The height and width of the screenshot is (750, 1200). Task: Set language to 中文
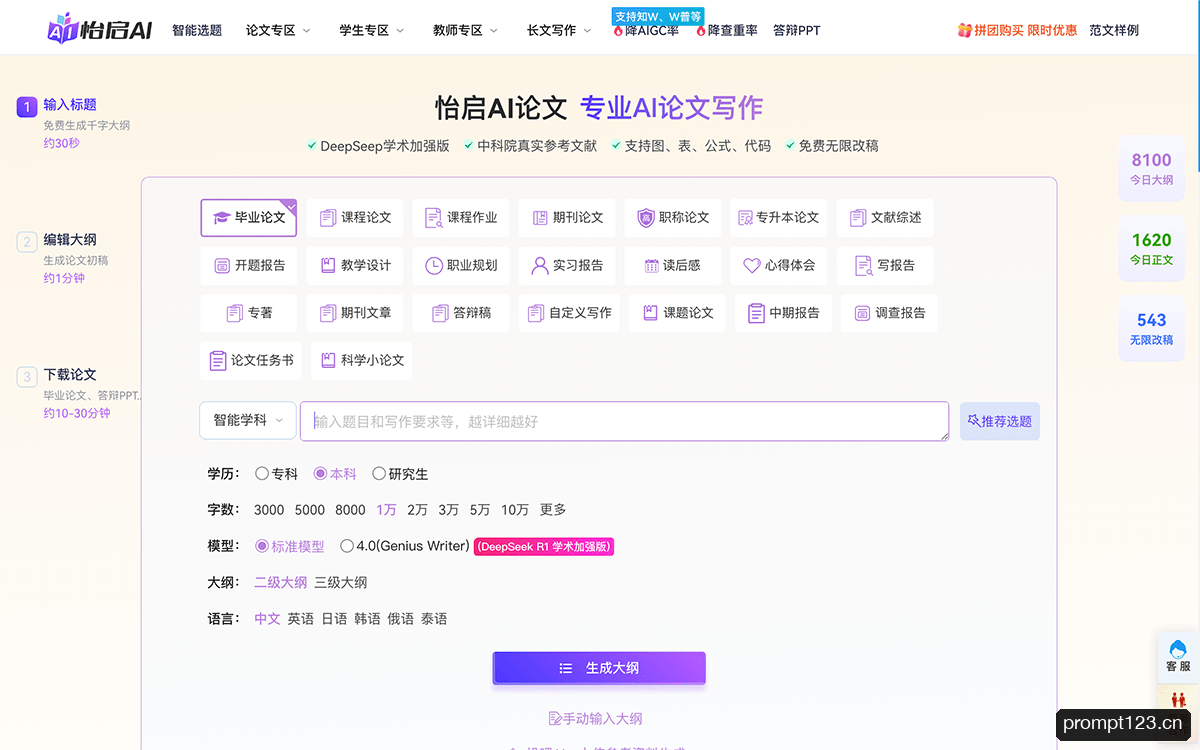point(267,619)
